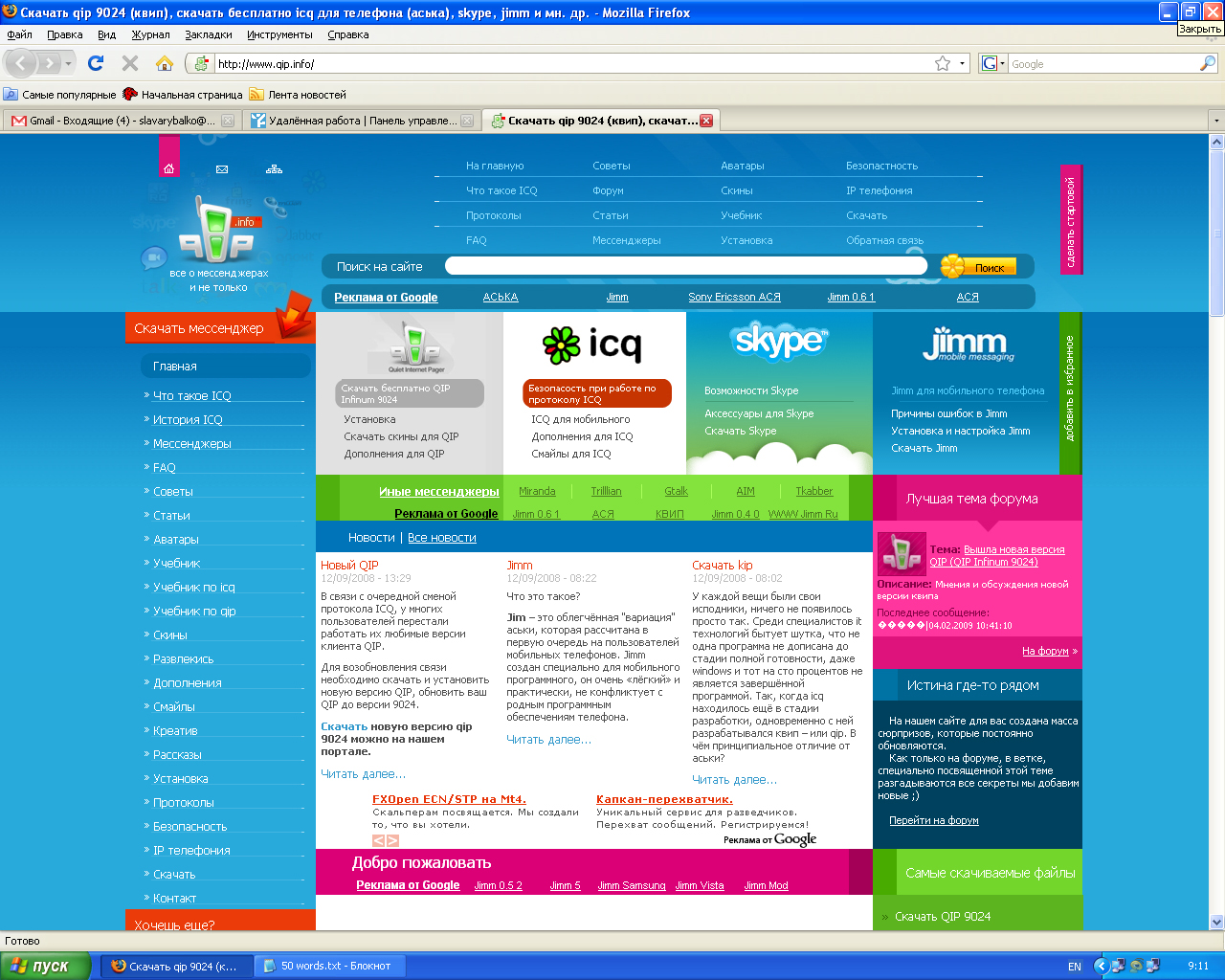Image resolution: width=1225 pixels, height=980 pixels.
Task: Close the active qip 9024 tab
Action: 706,121
